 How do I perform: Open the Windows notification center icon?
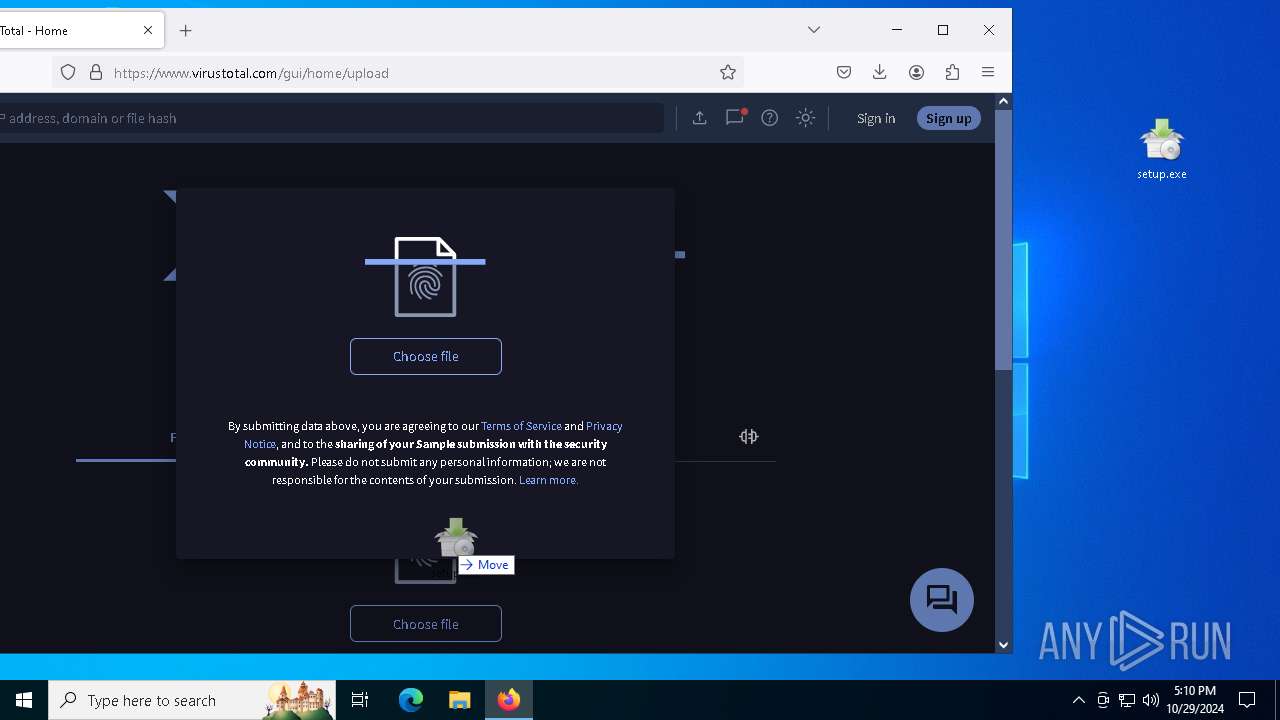[1247, 700]
